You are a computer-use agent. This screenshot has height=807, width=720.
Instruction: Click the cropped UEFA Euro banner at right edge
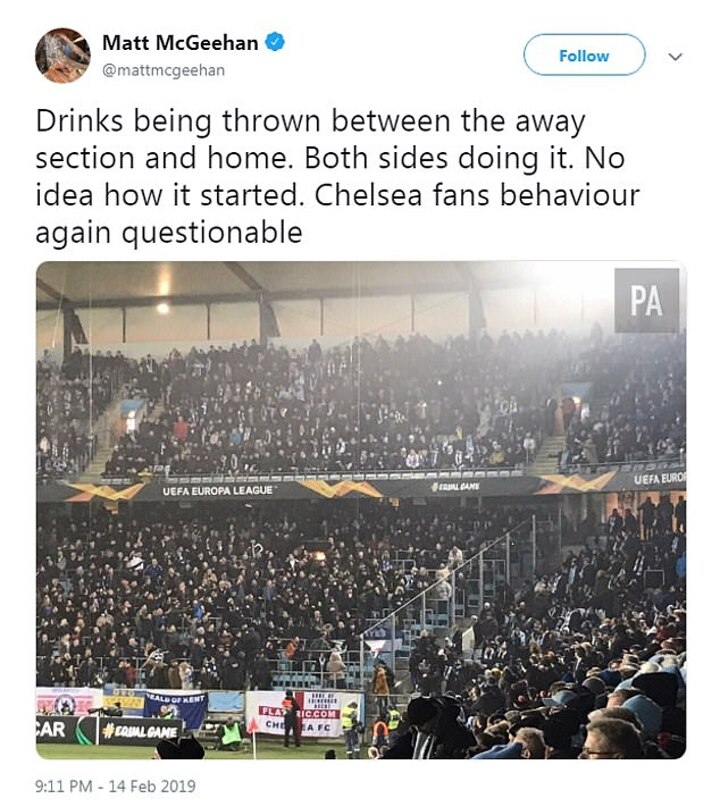(658, 479)
